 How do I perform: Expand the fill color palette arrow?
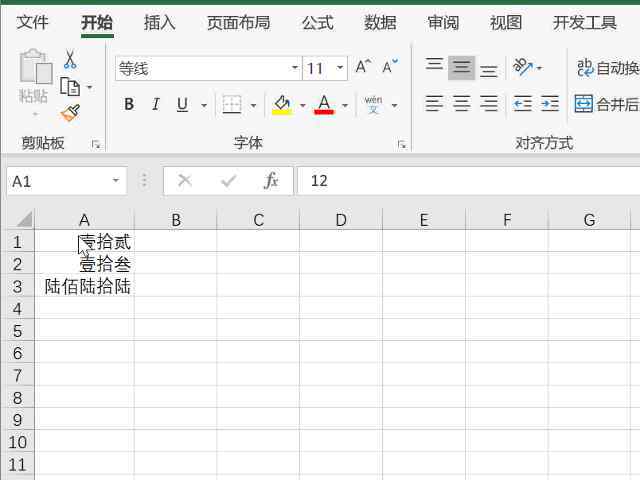click(x=303, y=105)
